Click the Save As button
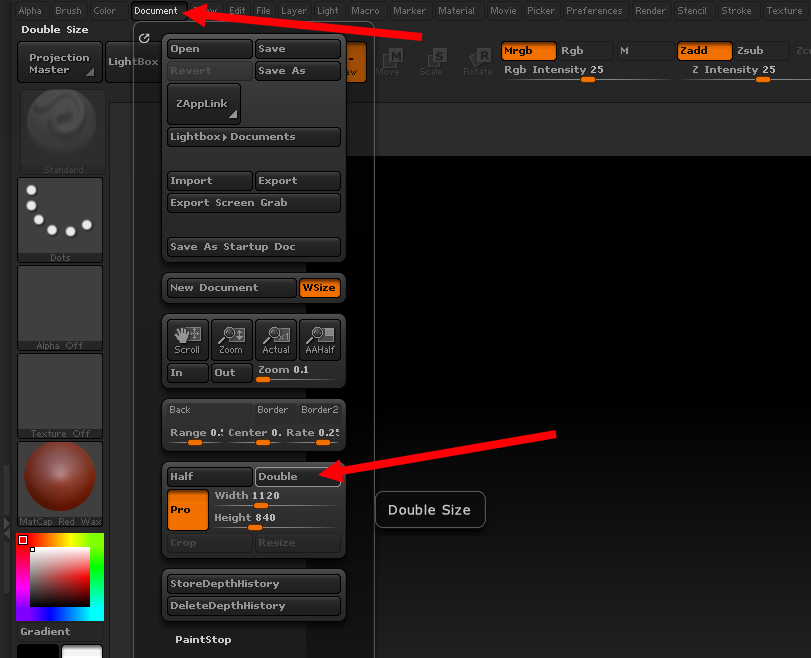 298,71
